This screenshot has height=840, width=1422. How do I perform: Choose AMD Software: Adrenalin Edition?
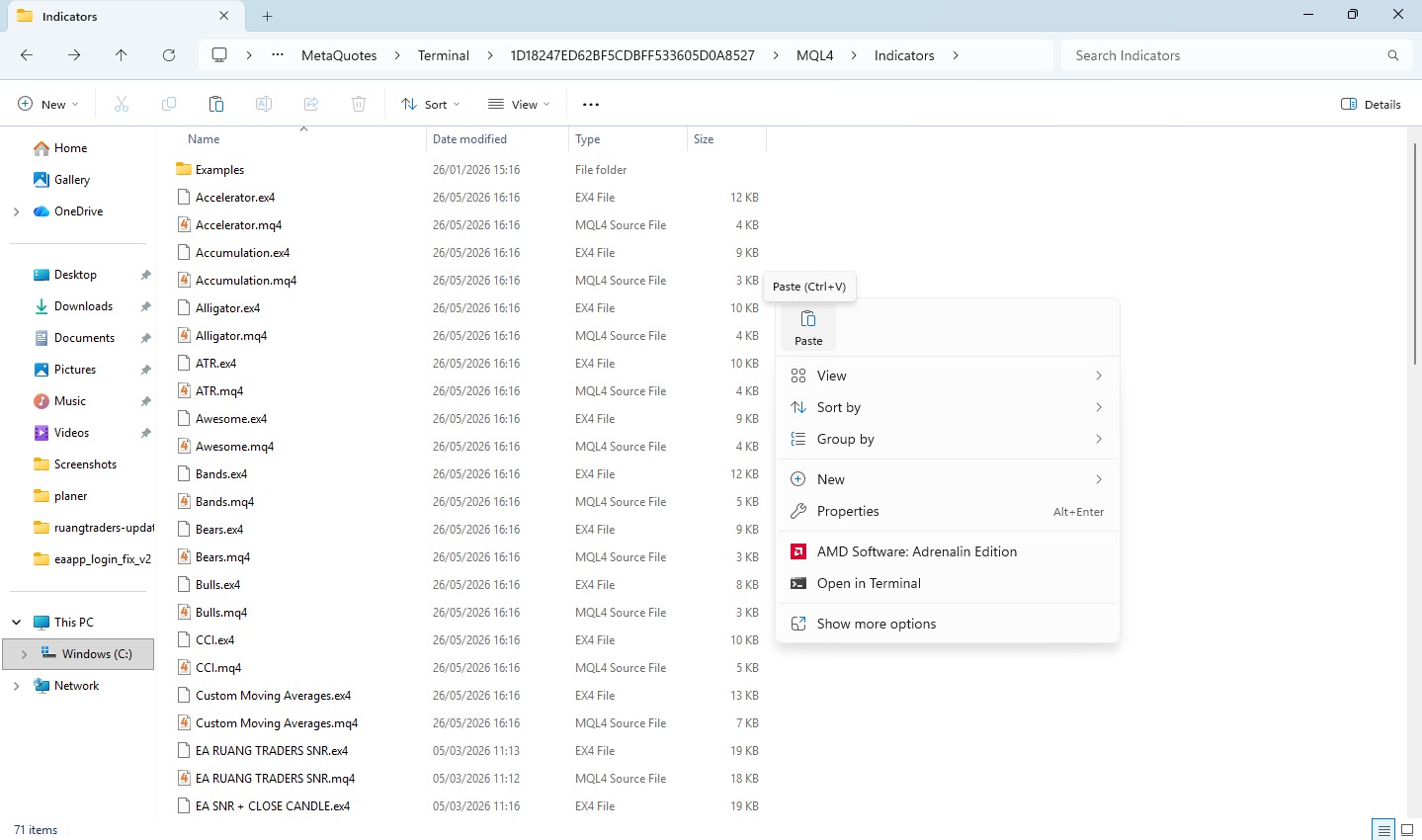tap(948, 551)
